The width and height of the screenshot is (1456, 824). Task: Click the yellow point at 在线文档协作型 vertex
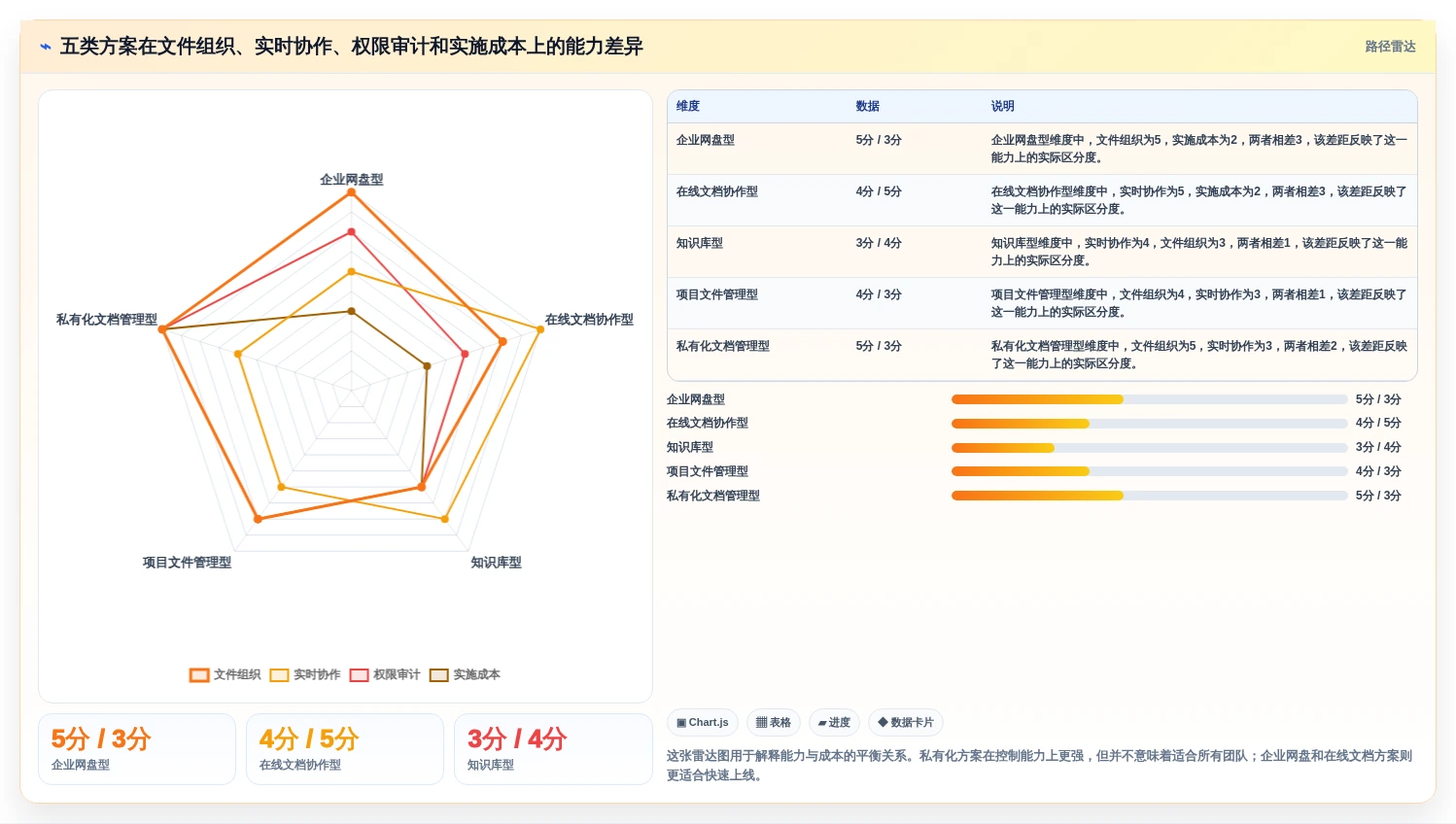540,329
